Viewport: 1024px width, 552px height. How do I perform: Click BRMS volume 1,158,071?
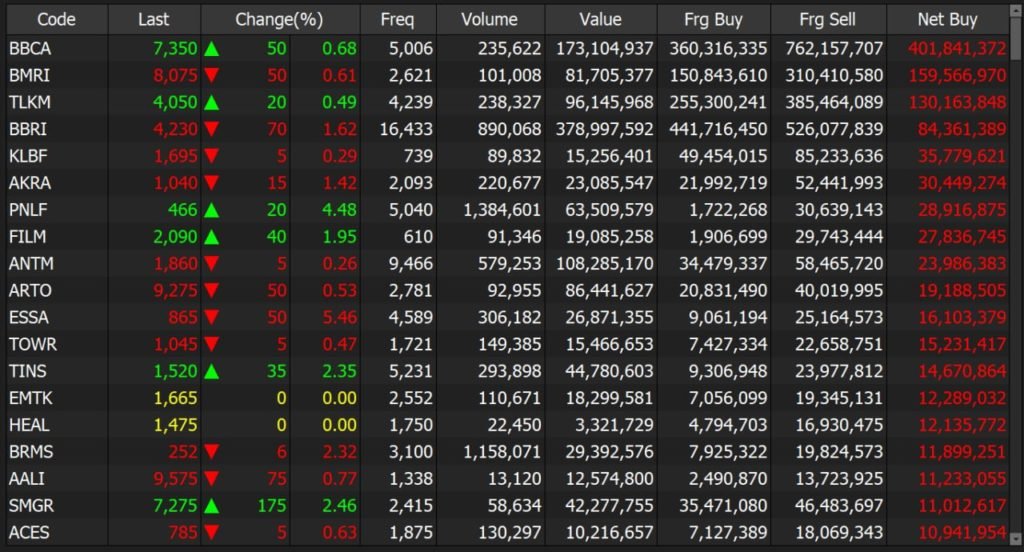click(x=502, y=452)
